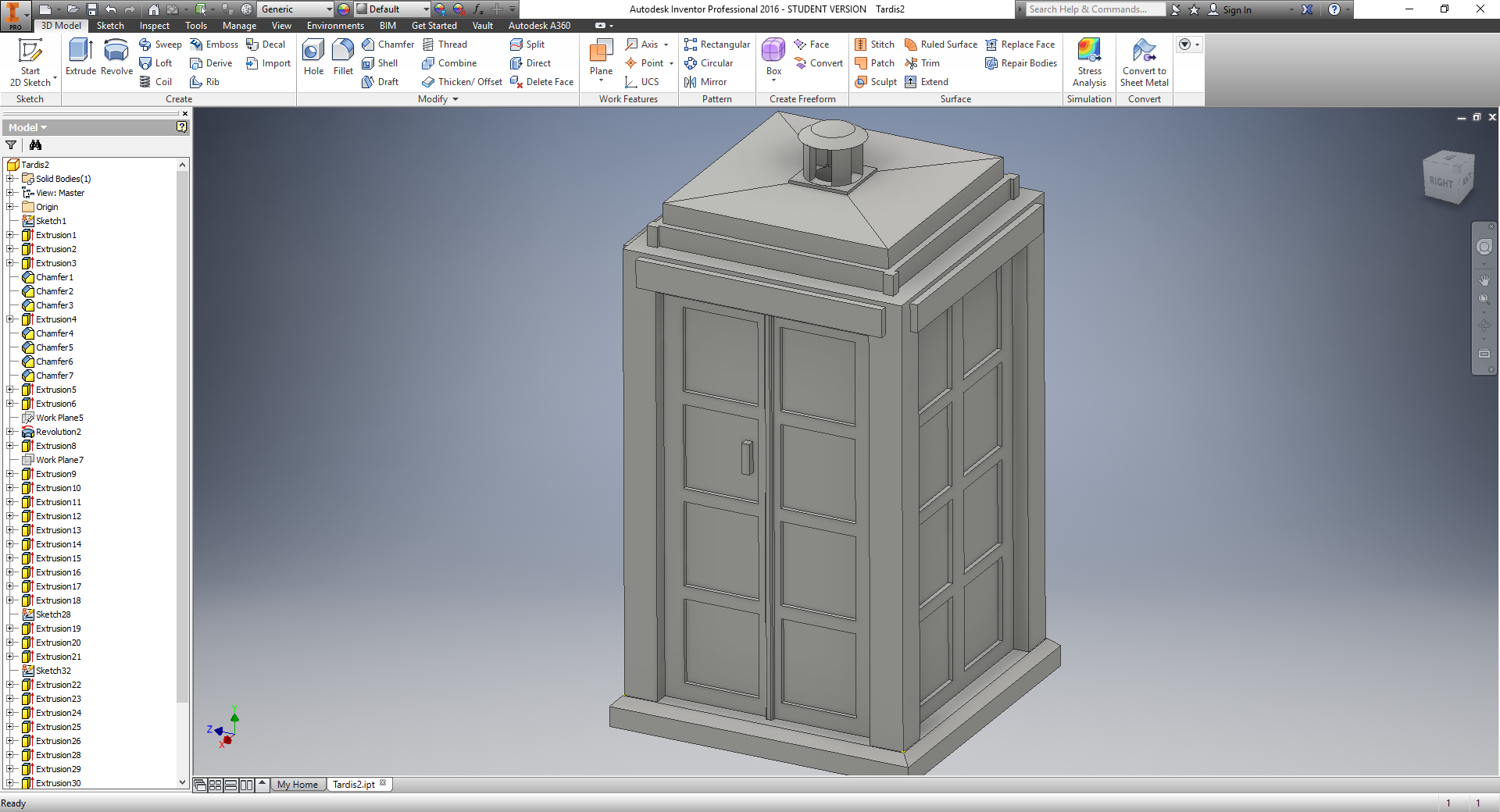Apply the Thread feature
Viewport: 1500px width, 812px height.
tap(445, 45)
